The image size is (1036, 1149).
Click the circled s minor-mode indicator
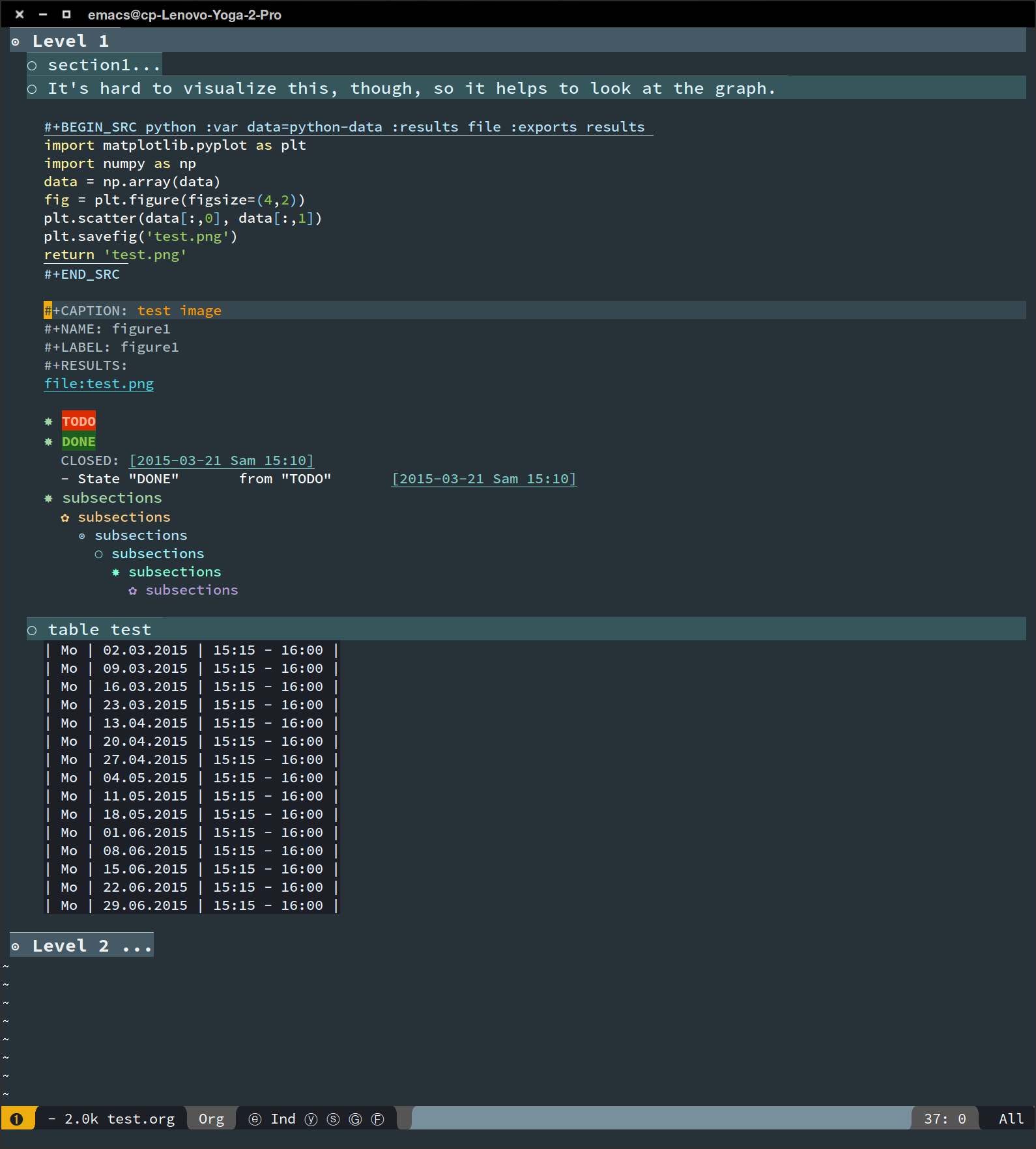(x=333, y=1119)
